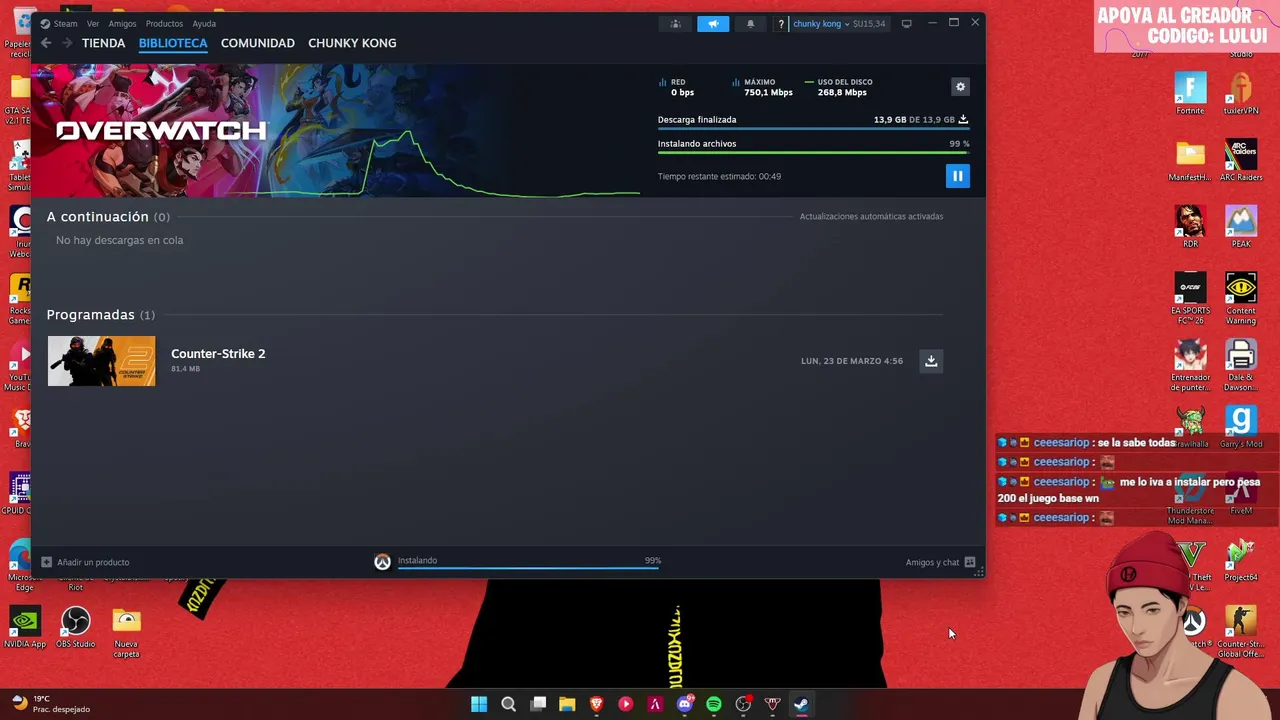Click Instalando archivos green progress bar
Viewport: 1280px width, 720px height.
(813, 153)
